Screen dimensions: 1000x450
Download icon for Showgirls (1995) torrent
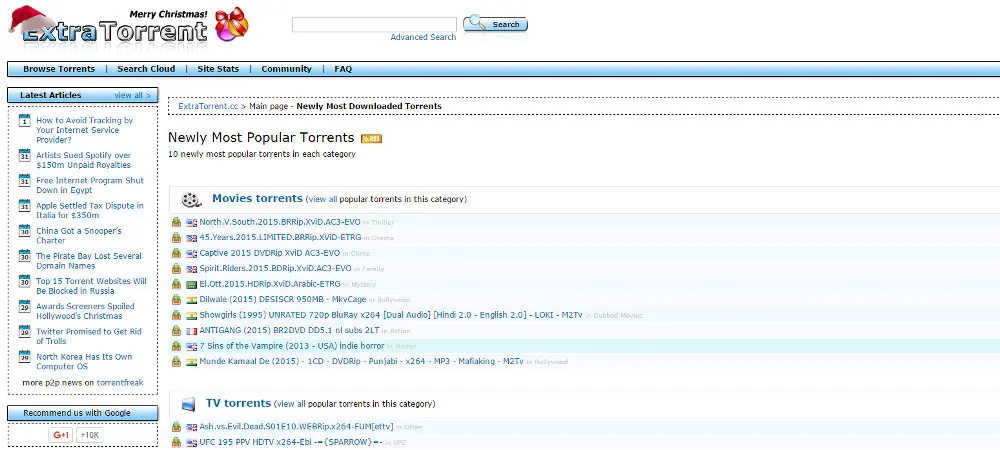point(177,315)
